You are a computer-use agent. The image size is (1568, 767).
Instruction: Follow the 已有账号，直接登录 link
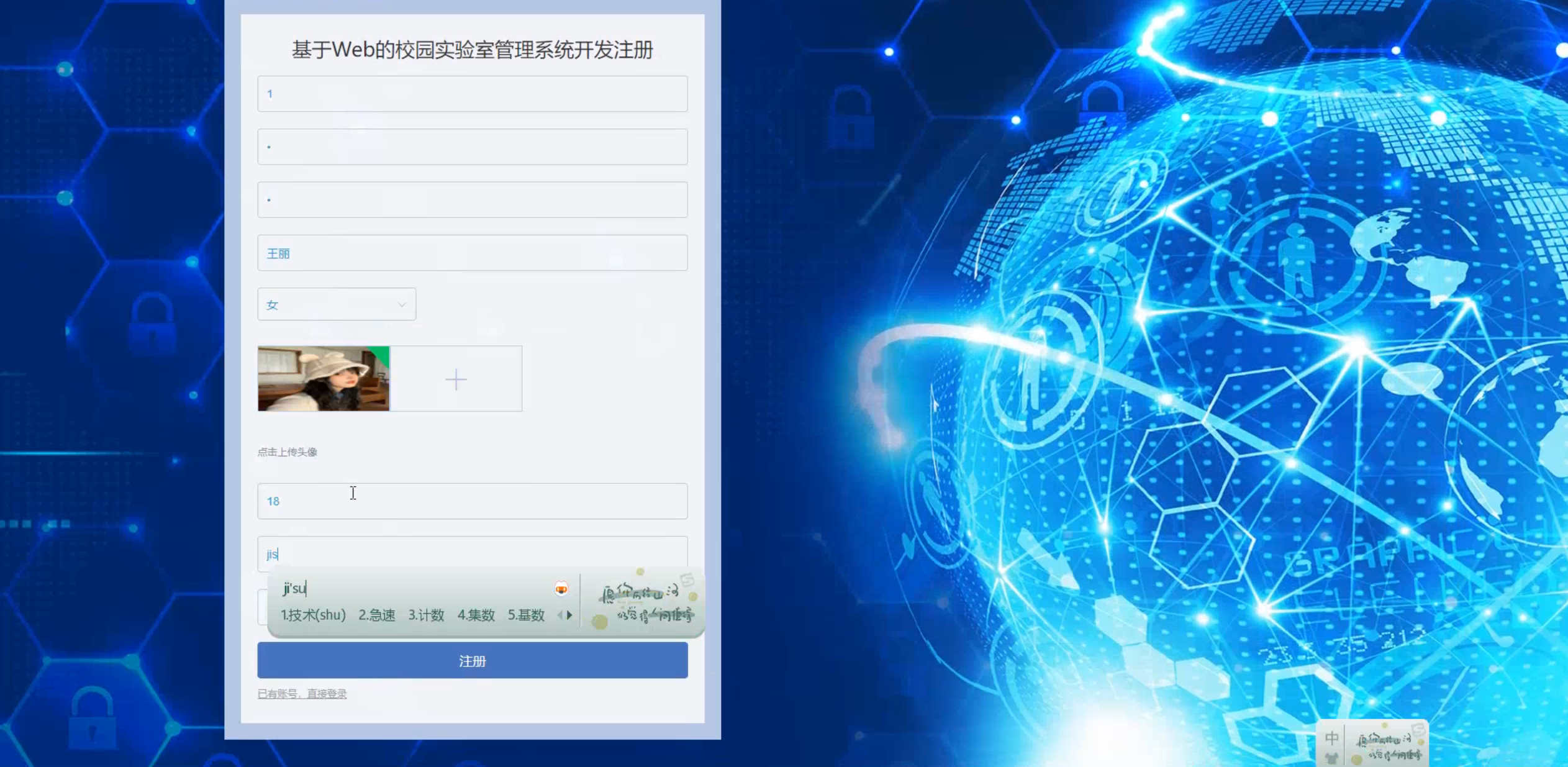click(302, 694)
